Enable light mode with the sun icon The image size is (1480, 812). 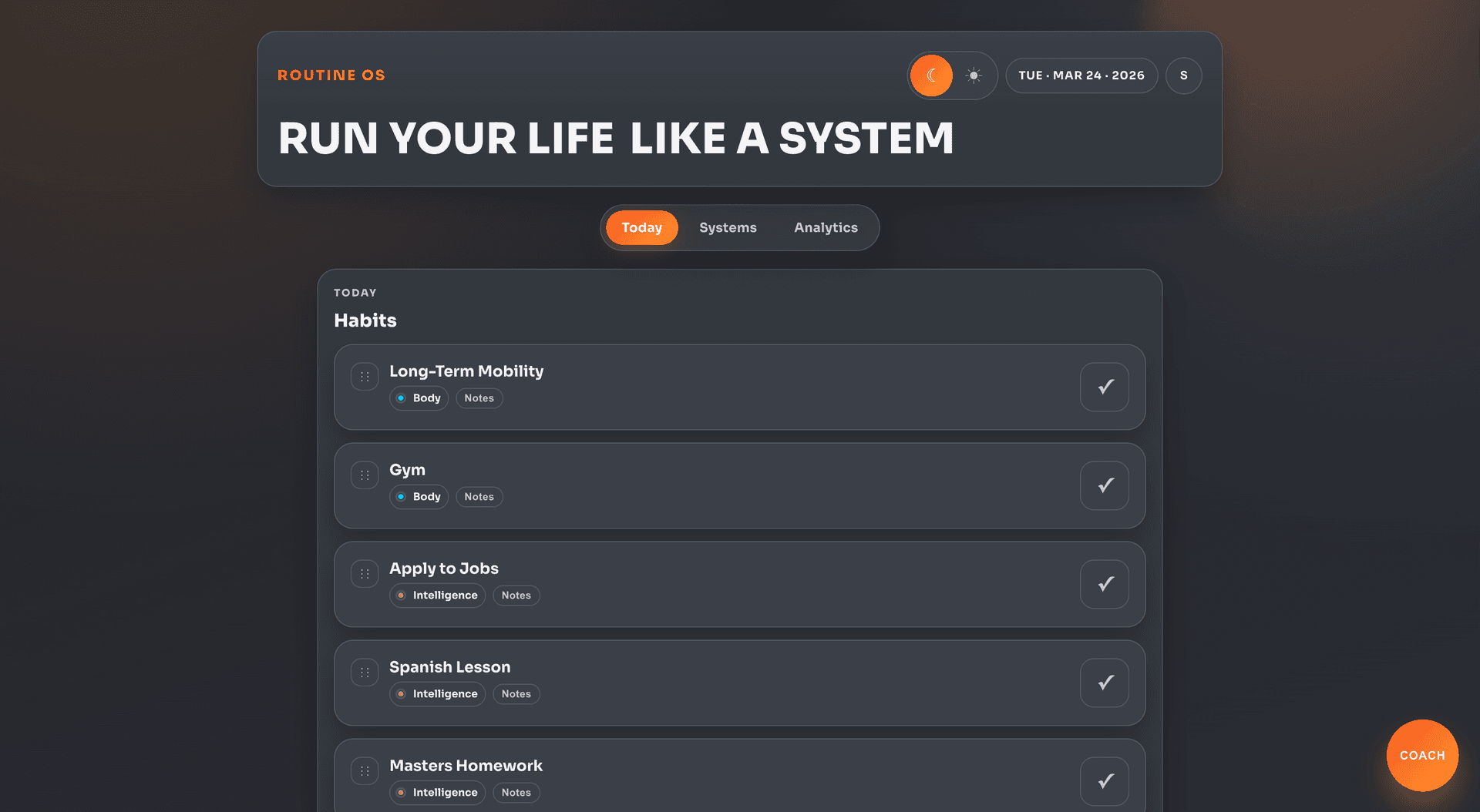[974, 75]
